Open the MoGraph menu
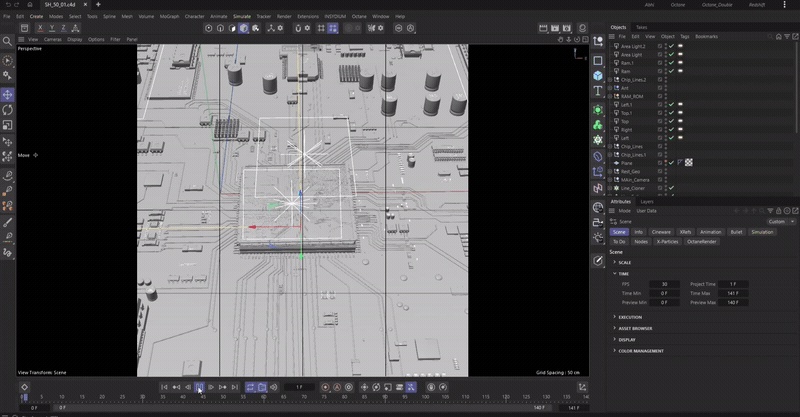The height and width of the screenshot is (417, 800). point(169,16)
